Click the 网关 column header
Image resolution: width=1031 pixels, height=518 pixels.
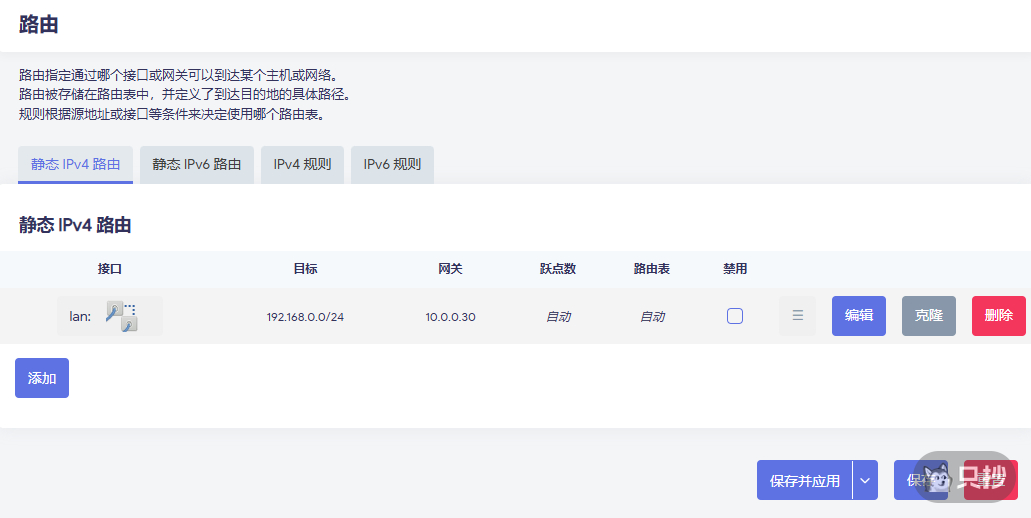450,269
